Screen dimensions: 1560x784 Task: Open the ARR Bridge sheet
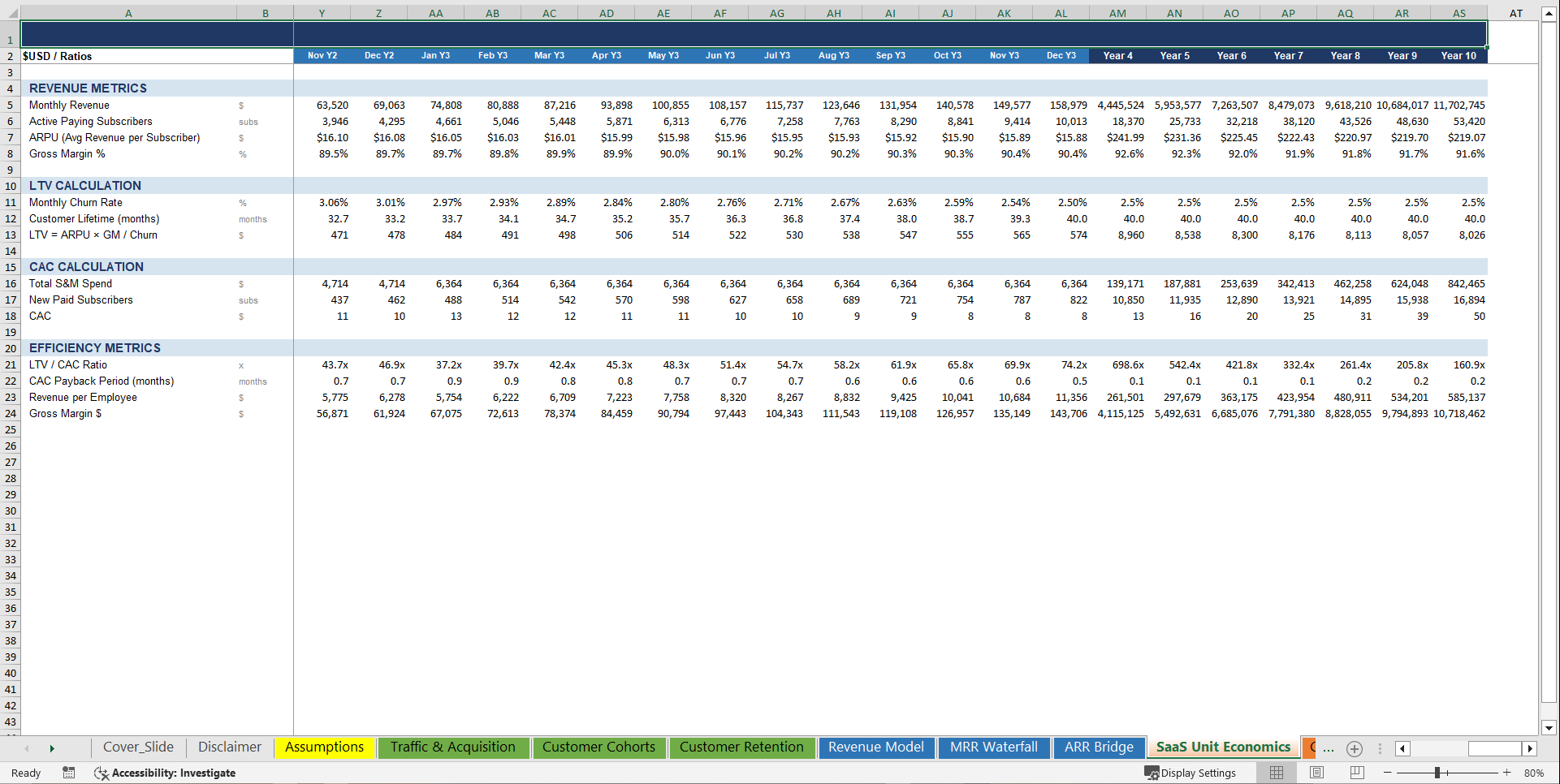point(1099,747)
